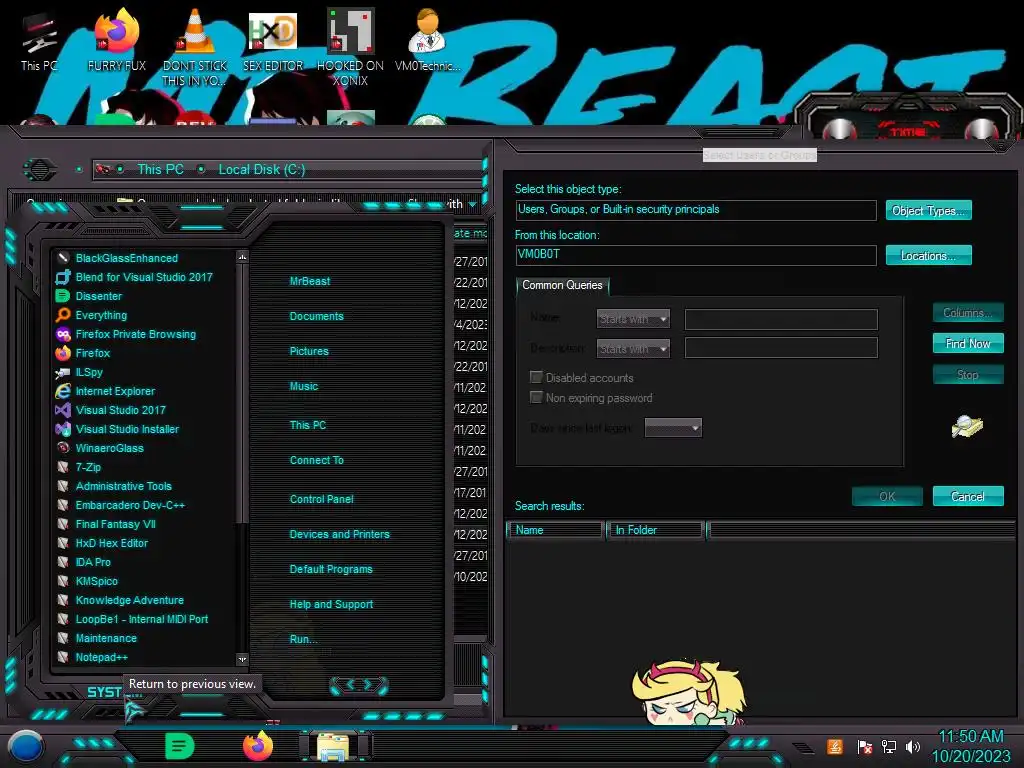
Task: Open Run... from the start menu
Action: (x=303, y=639)
